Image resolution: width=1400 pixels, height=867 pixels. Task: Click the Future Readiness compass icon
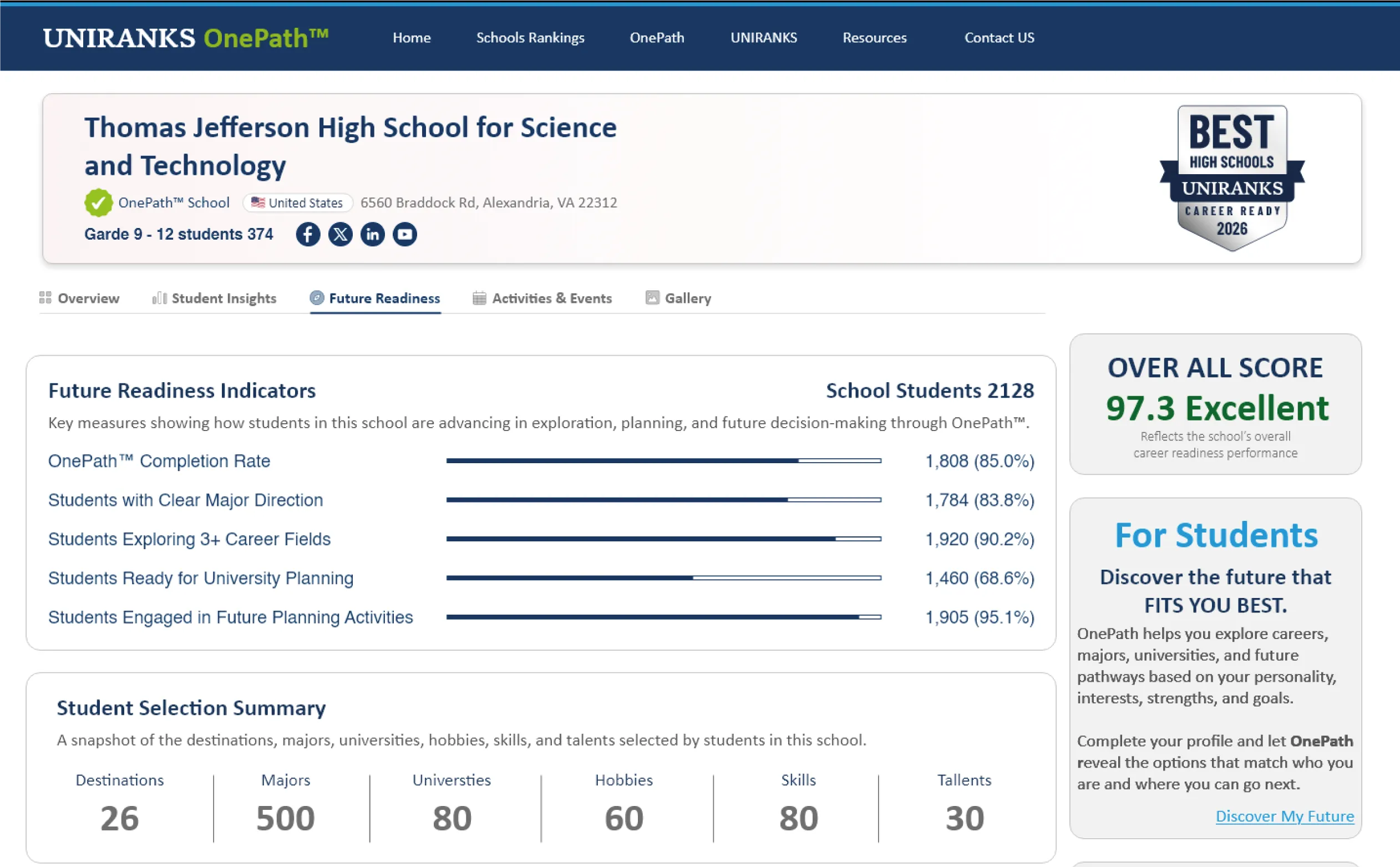tap(317, 298)
